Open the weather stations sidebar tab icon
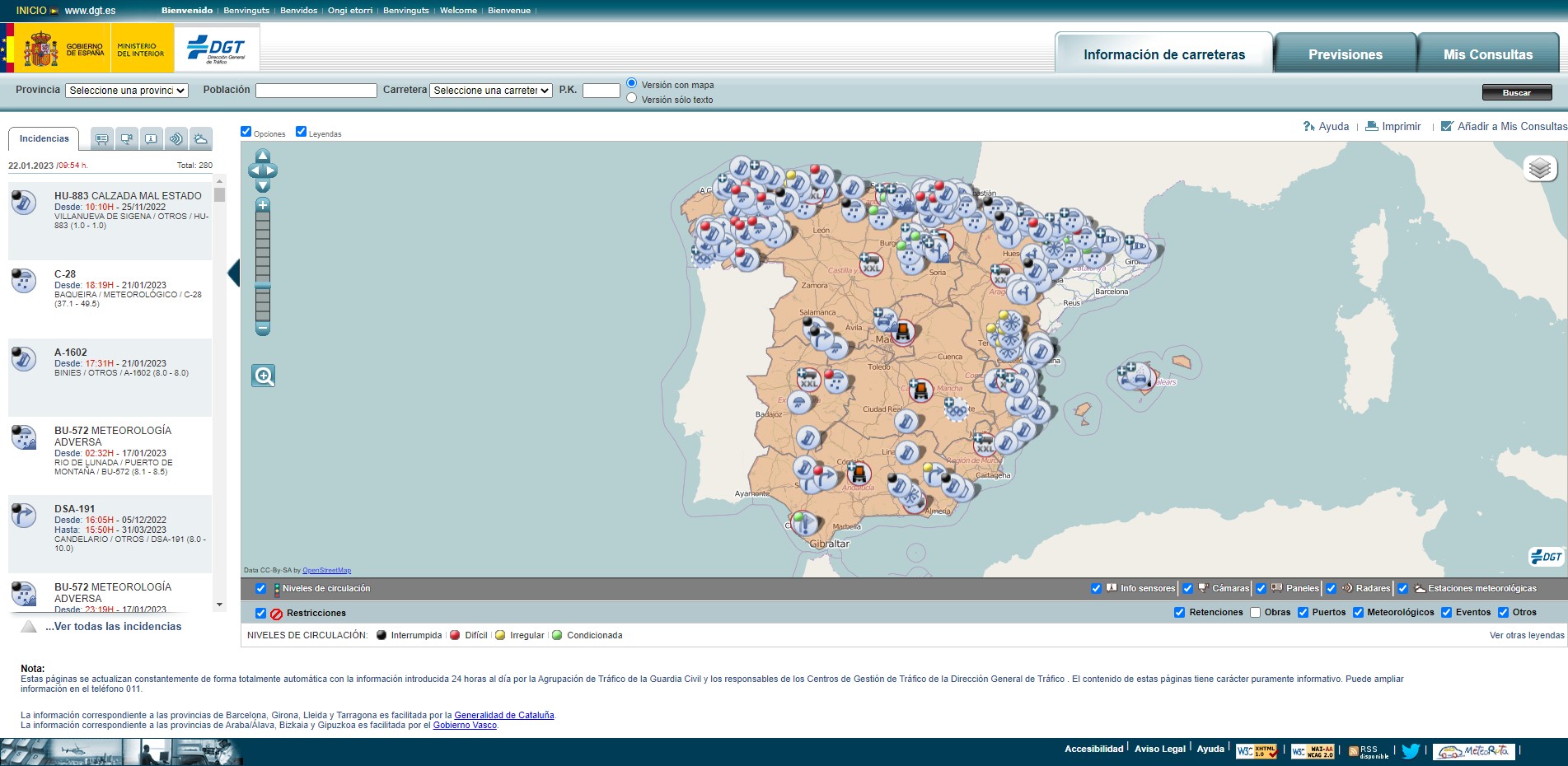1568x766 pixels. point(200,139)
